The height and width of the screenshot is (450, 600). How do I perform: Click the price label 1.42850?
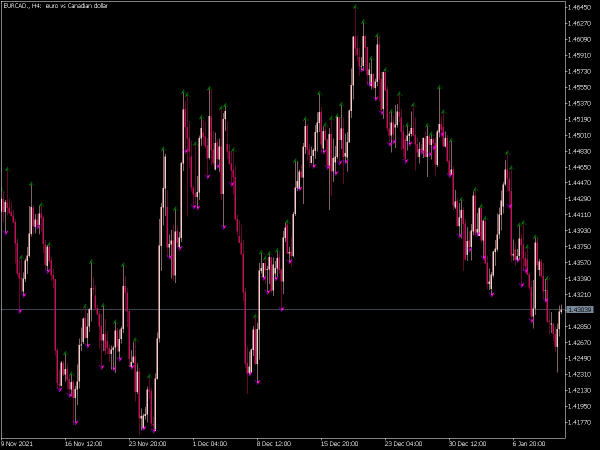tap(580, 326)
